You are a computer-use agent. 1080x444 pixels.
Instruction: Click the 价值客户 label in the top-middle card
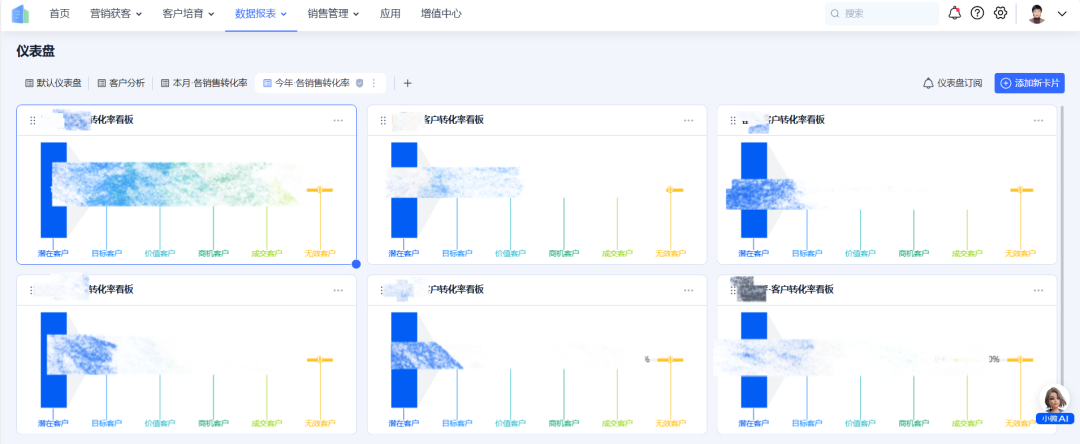point(510,253)
